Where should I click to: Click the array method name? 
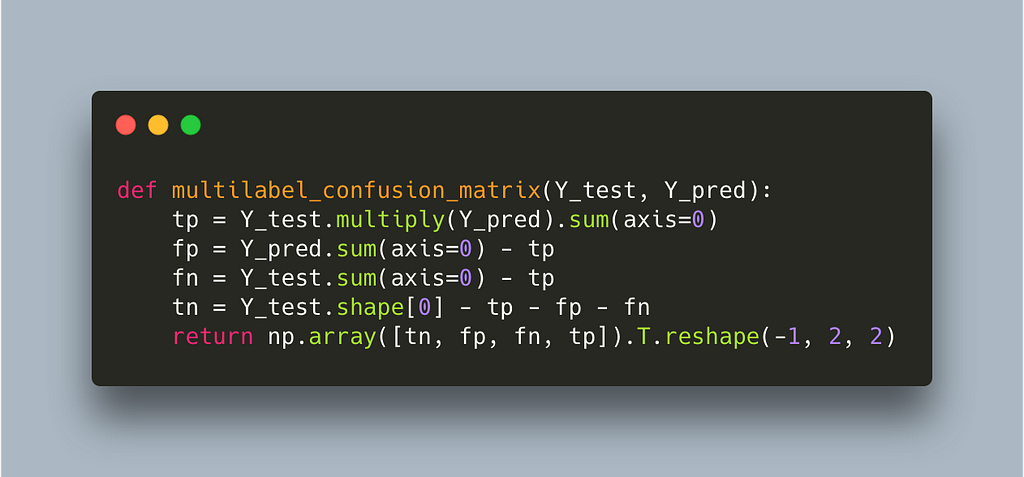pos(343,336)
